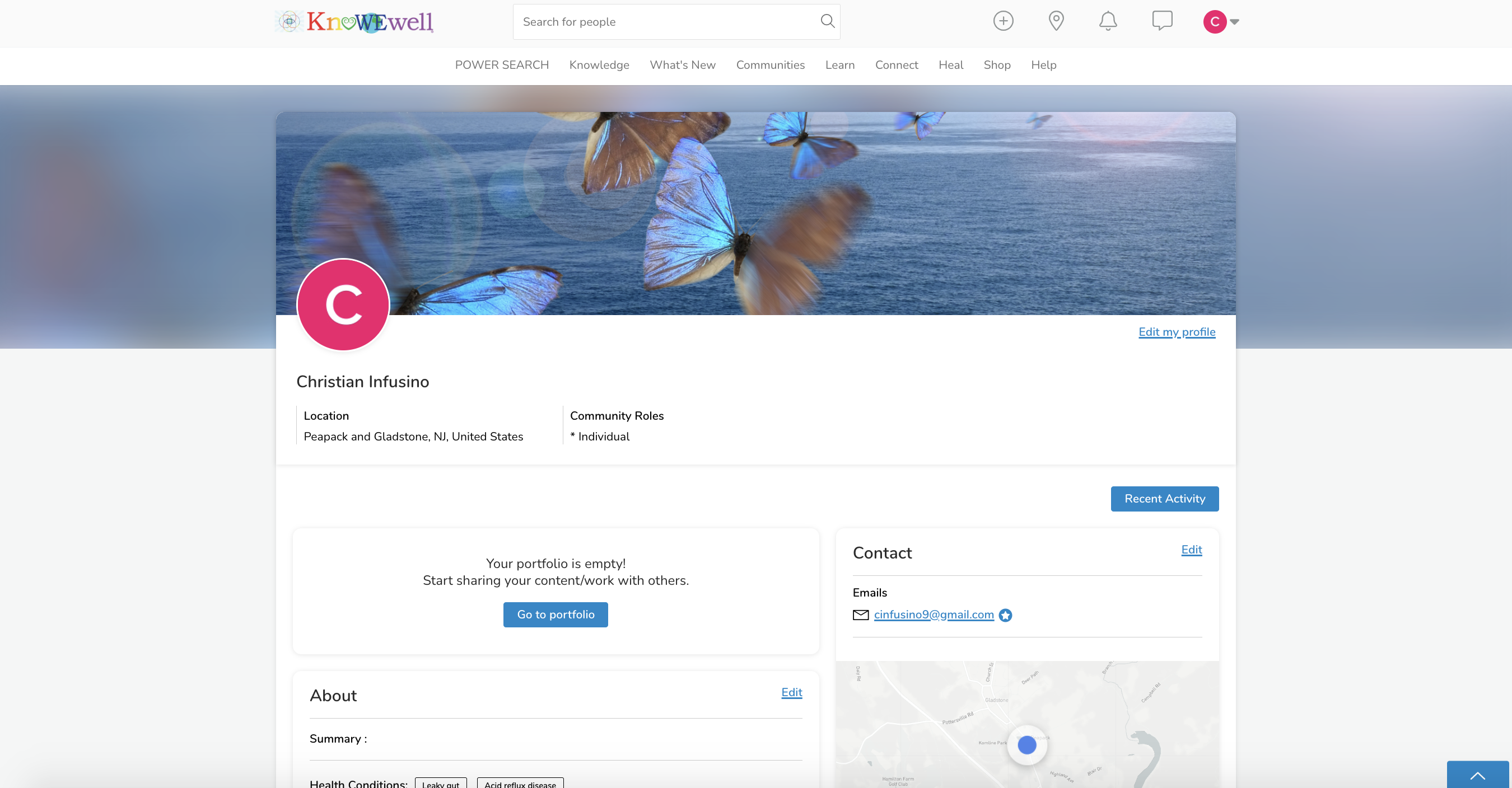The width and height of the screenshot is (1512, 788).
Task: Click the blue map location marker
Action: (1026, 745)
